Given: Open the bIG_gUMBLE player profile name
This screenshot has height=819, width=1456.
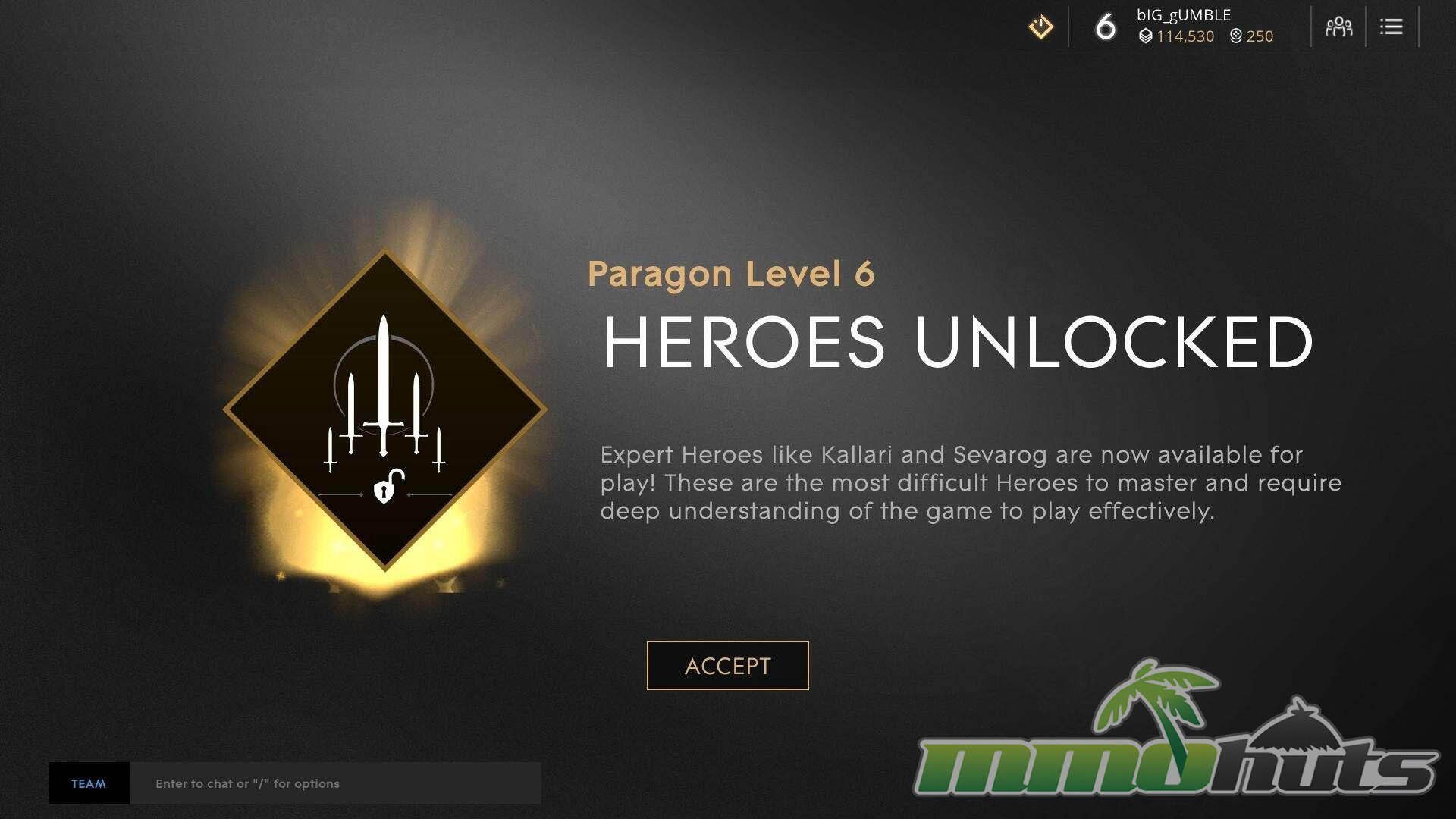Looking at the screenshot, I should pos(1183,15).
